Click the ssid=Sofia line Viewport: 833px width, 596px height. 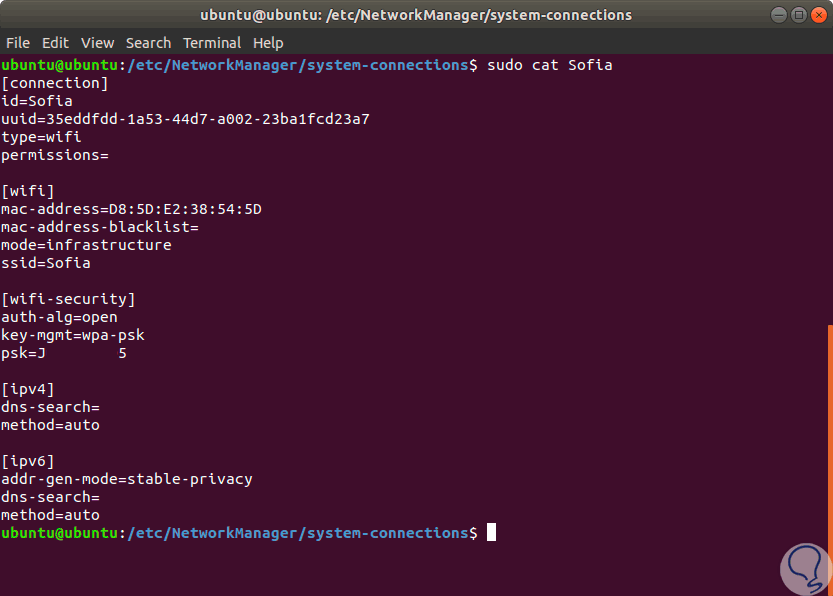[x=46, y=263]
